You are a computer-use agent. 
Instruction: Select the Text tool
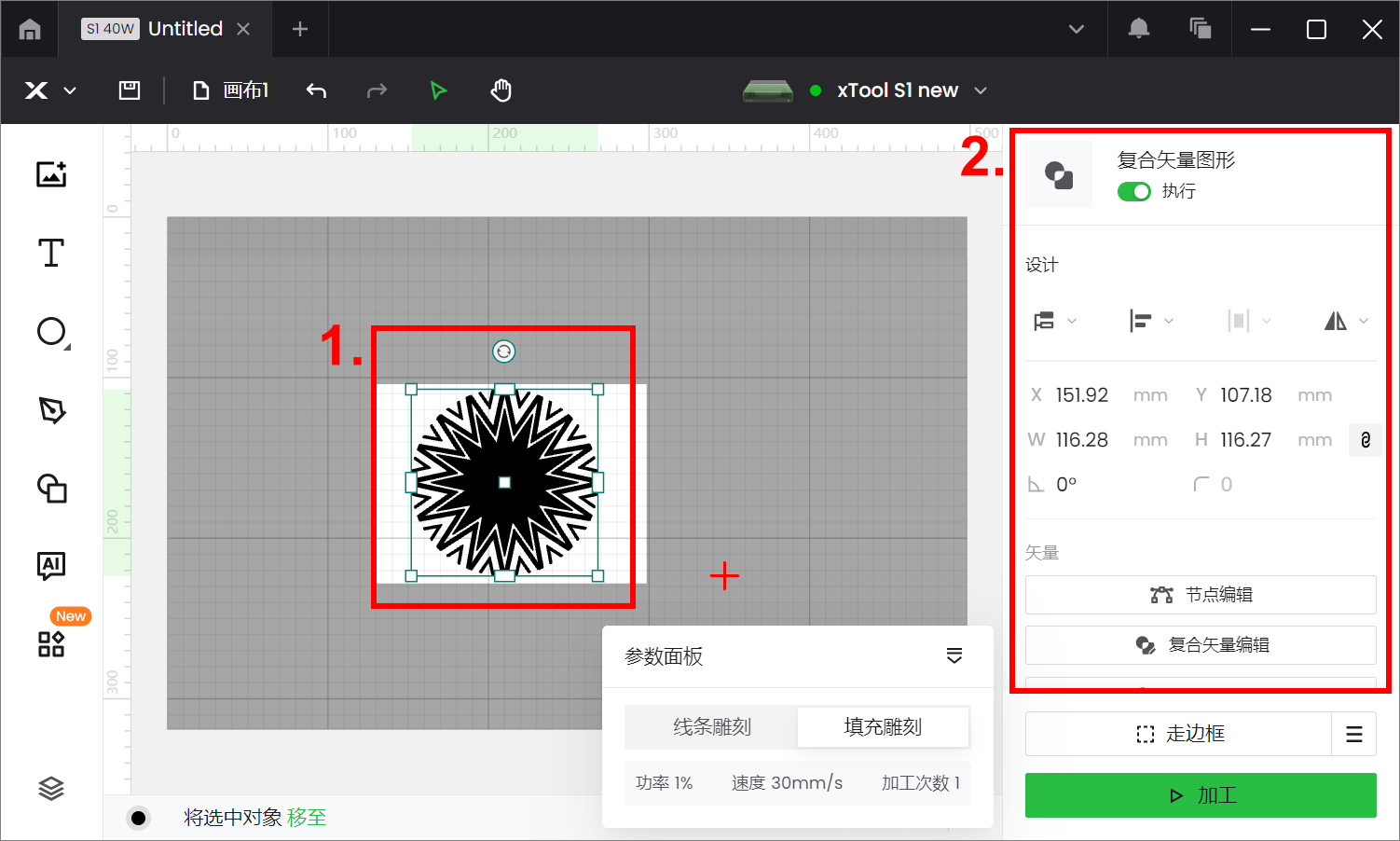(51, 253)
